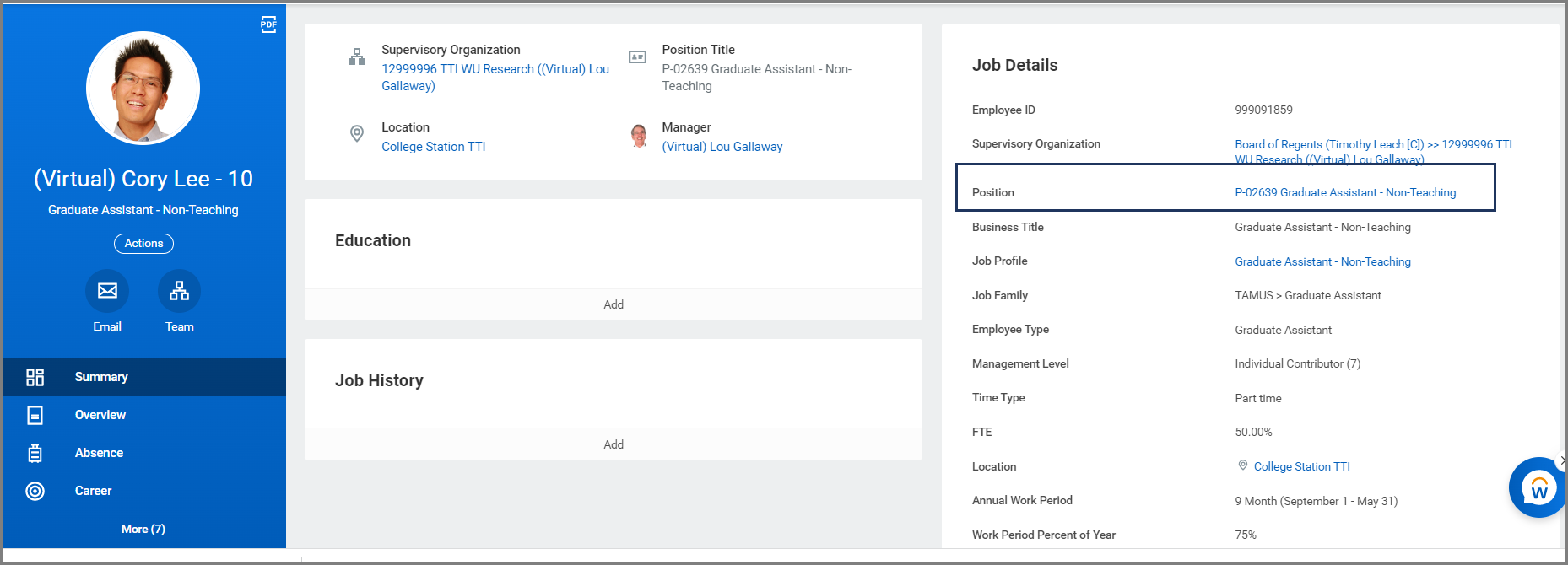
Task: Click the Position Title card icon
Action: [x=637, y=57]
